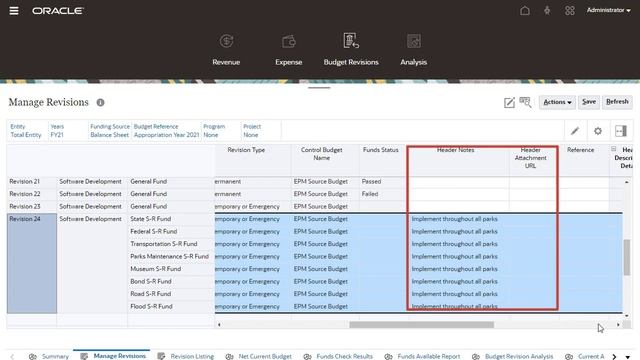
Task: Click the Save button
Action: tap(589, 102)
